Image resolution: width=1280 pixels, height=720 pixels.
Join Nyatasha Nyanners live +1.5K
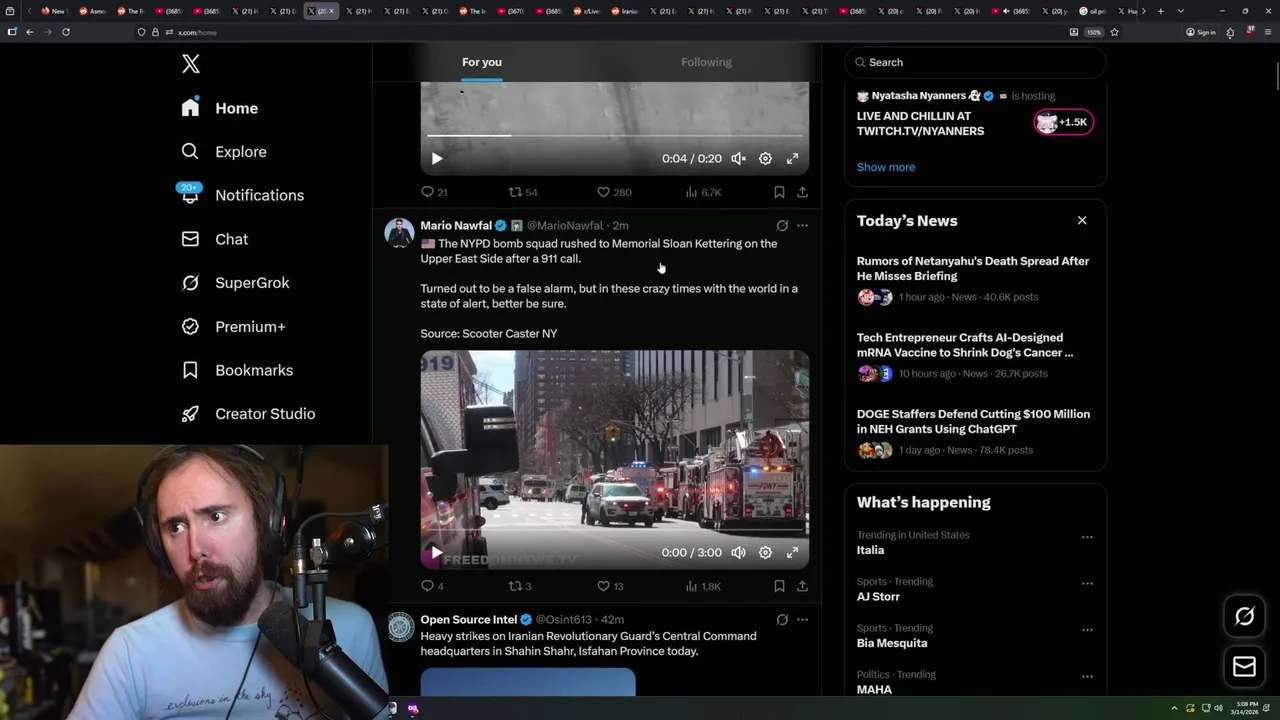(1064, 123)
